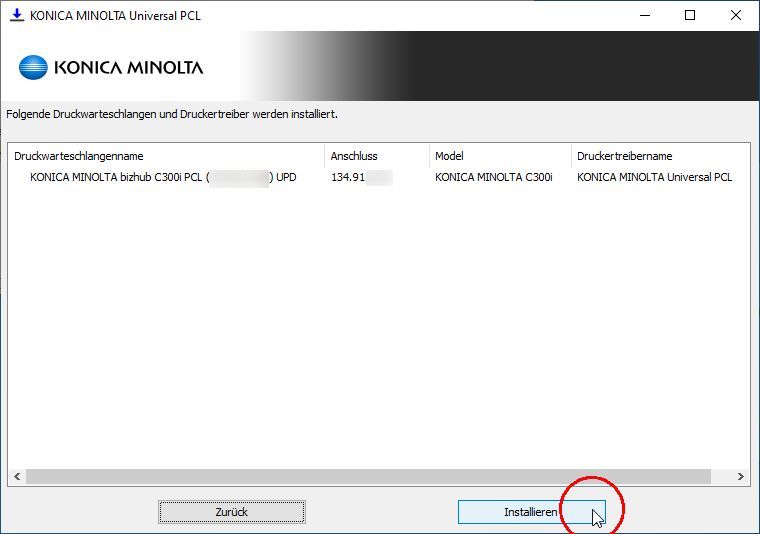
Task: Click the Model column header
Action: [x=449, y=156]
